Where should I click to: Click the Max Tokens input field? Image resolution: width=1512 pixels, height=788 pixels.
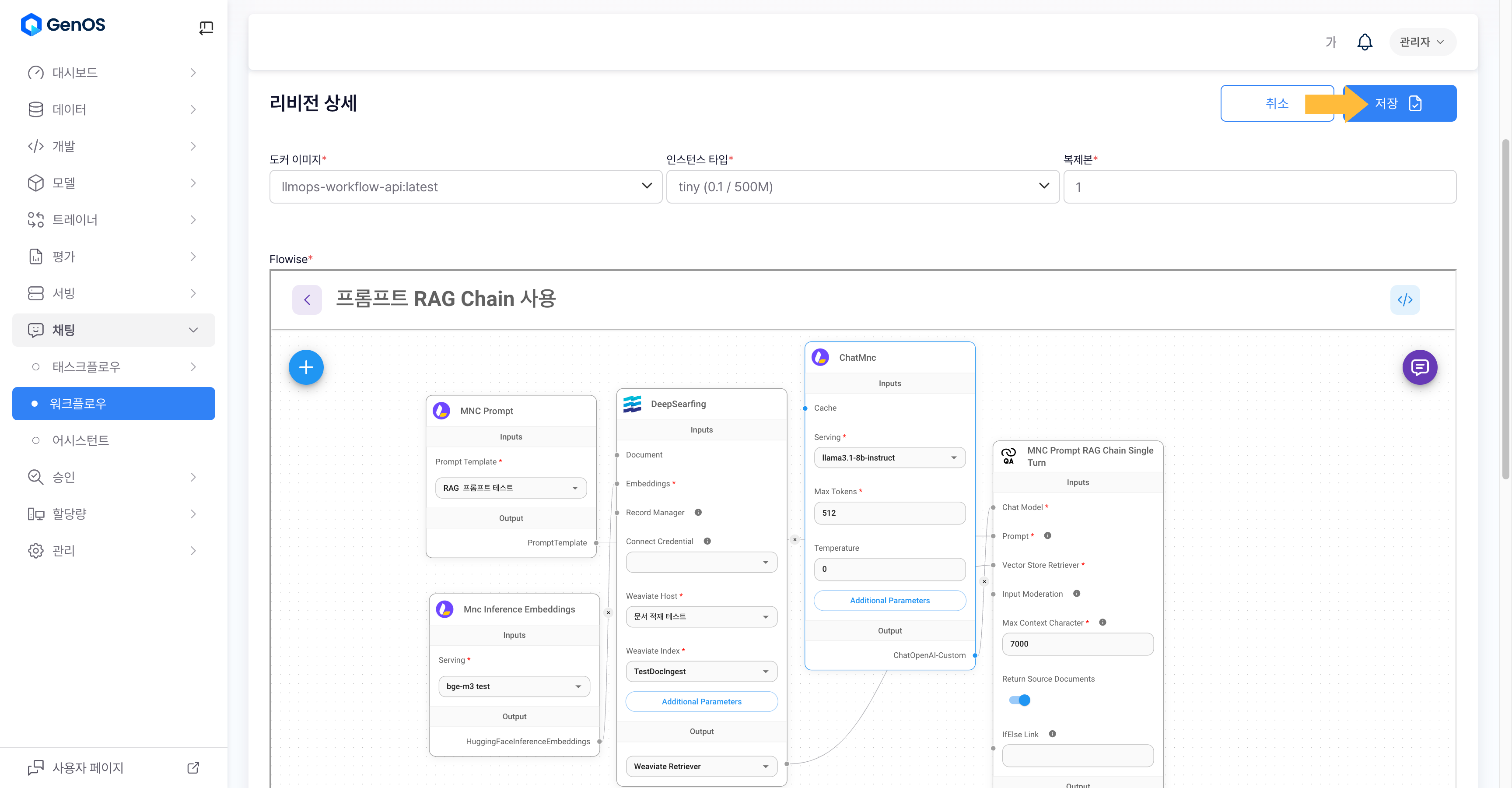[x=889, y=513]
